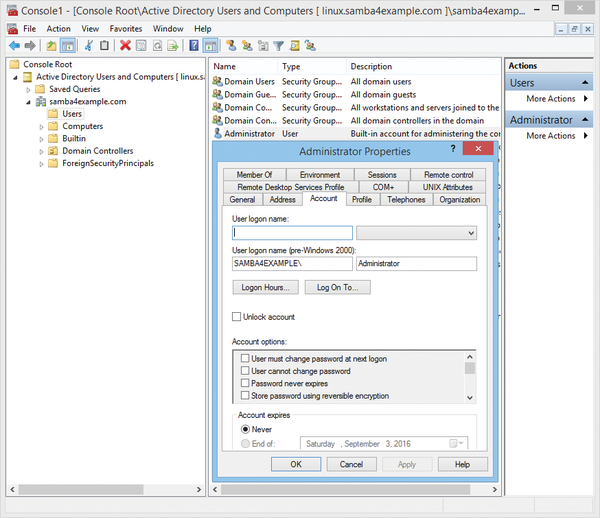This screenshot has height=518, width=600.
Task: Click the User logon name text field
Action: click(x=292, y=233)
